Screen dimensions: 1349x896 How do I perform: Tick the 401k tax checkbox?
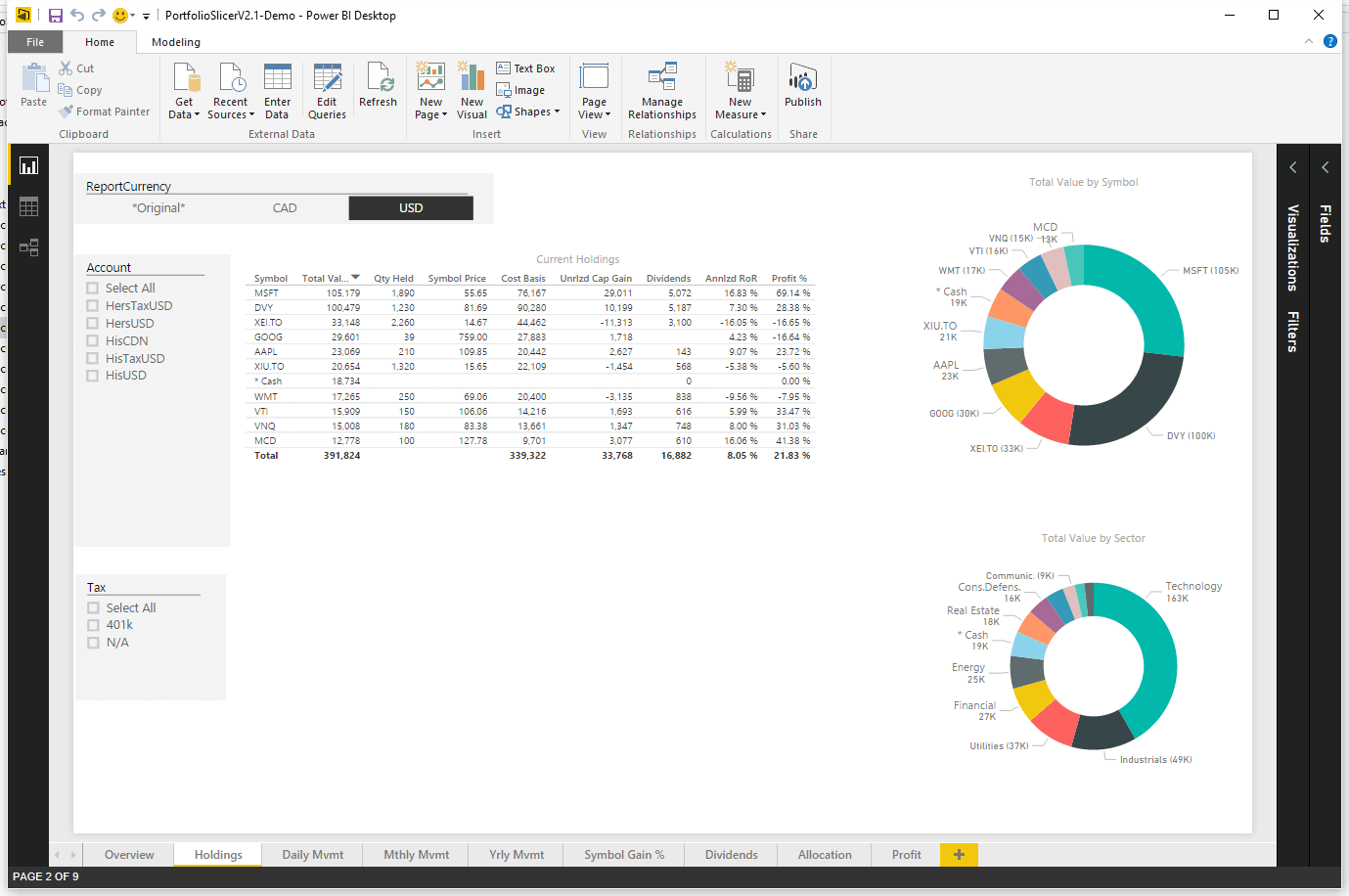[x=94, y=625]
